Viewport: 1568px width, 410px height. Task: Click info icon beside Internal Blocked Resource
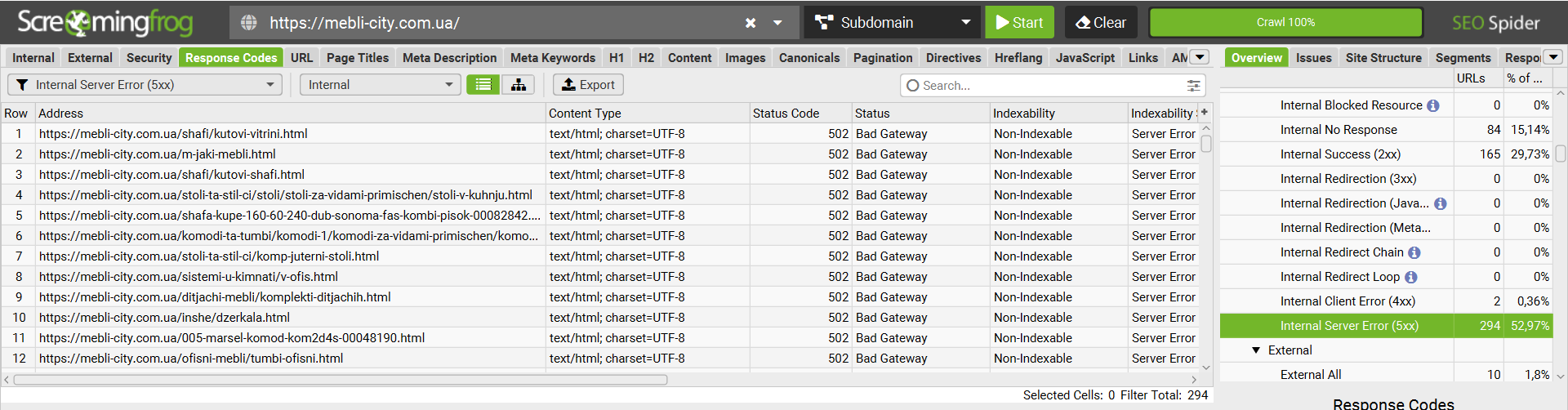click(1433, 105)
